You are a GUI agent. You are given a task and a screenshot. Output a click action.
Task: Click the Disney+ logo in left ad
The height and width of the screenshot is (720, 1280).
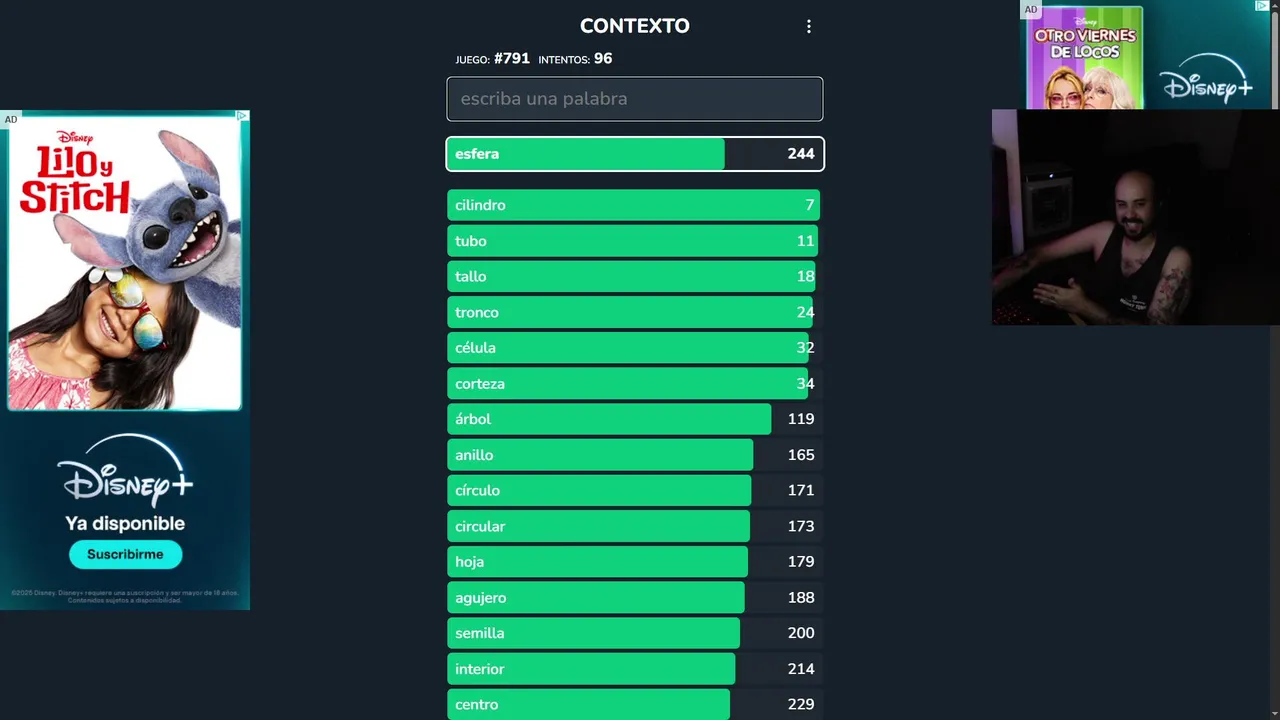(125, 472)
